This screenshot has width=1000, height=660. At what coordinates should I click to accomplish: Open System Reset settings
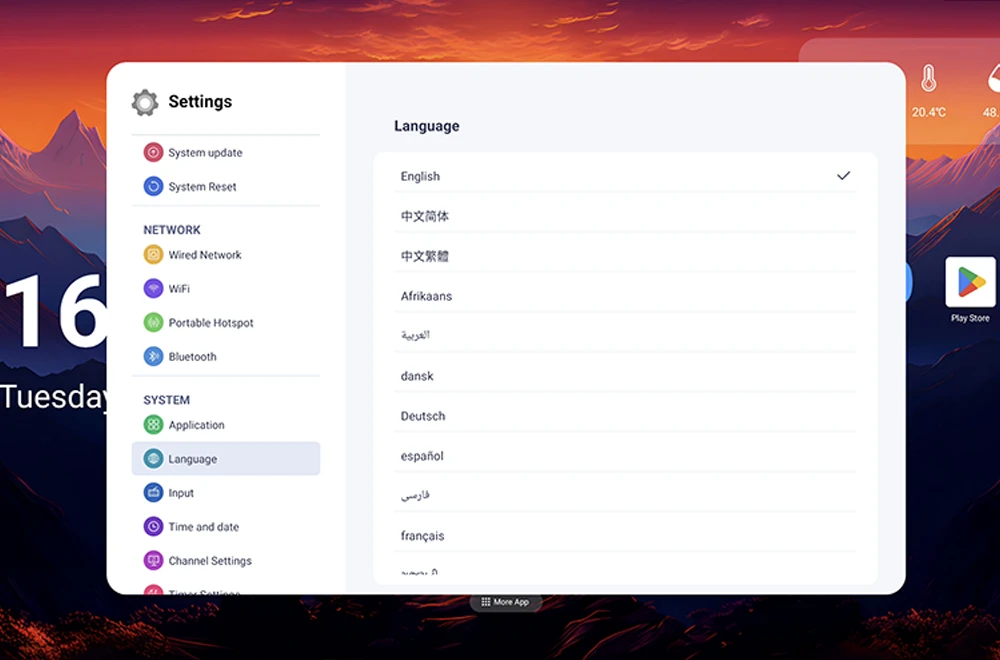[x=226, y=186]
